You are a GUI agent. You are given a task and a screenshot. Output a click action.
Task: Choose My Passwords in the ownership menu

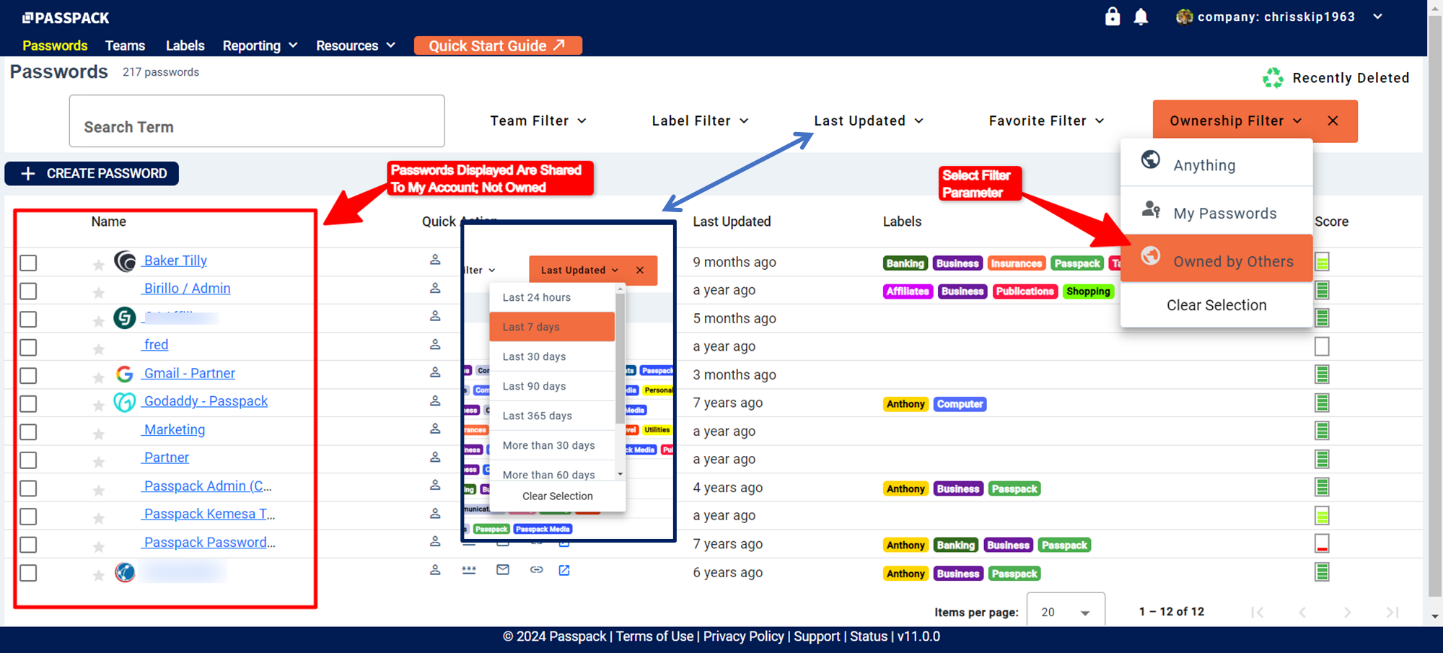(x=1216, y=211)
